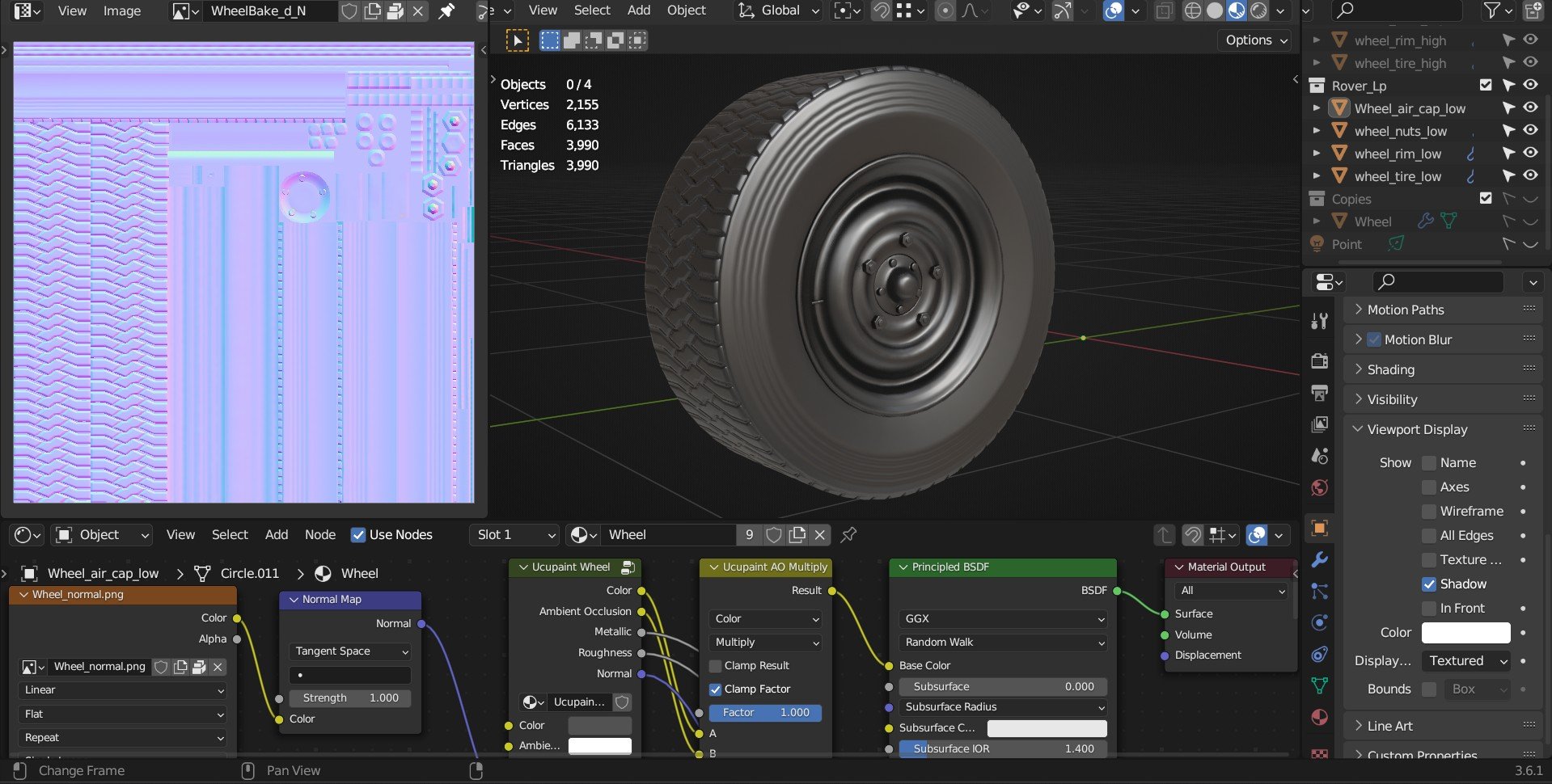Image resolution: width=1552 pixels, height=784 pixels.
Task: Uncheck Shadow in Viewport Display
Action: click(1429, 584)
